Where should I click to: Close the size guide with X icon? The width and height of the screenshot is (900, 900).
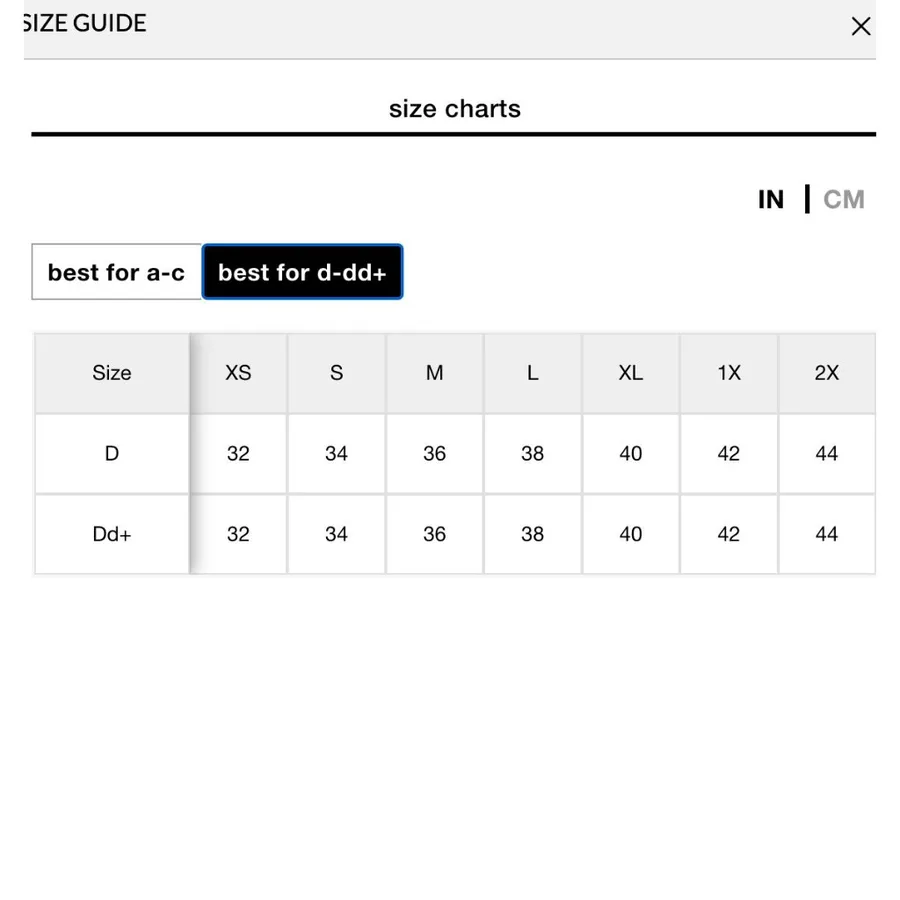point(860,26)
